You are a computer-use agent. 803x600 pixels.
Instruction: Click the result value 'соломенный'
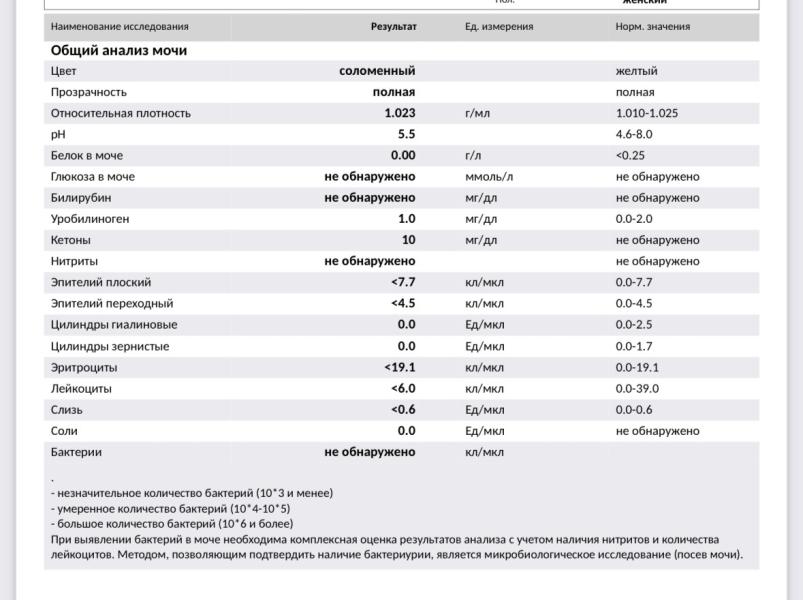[x=377, y=71]
